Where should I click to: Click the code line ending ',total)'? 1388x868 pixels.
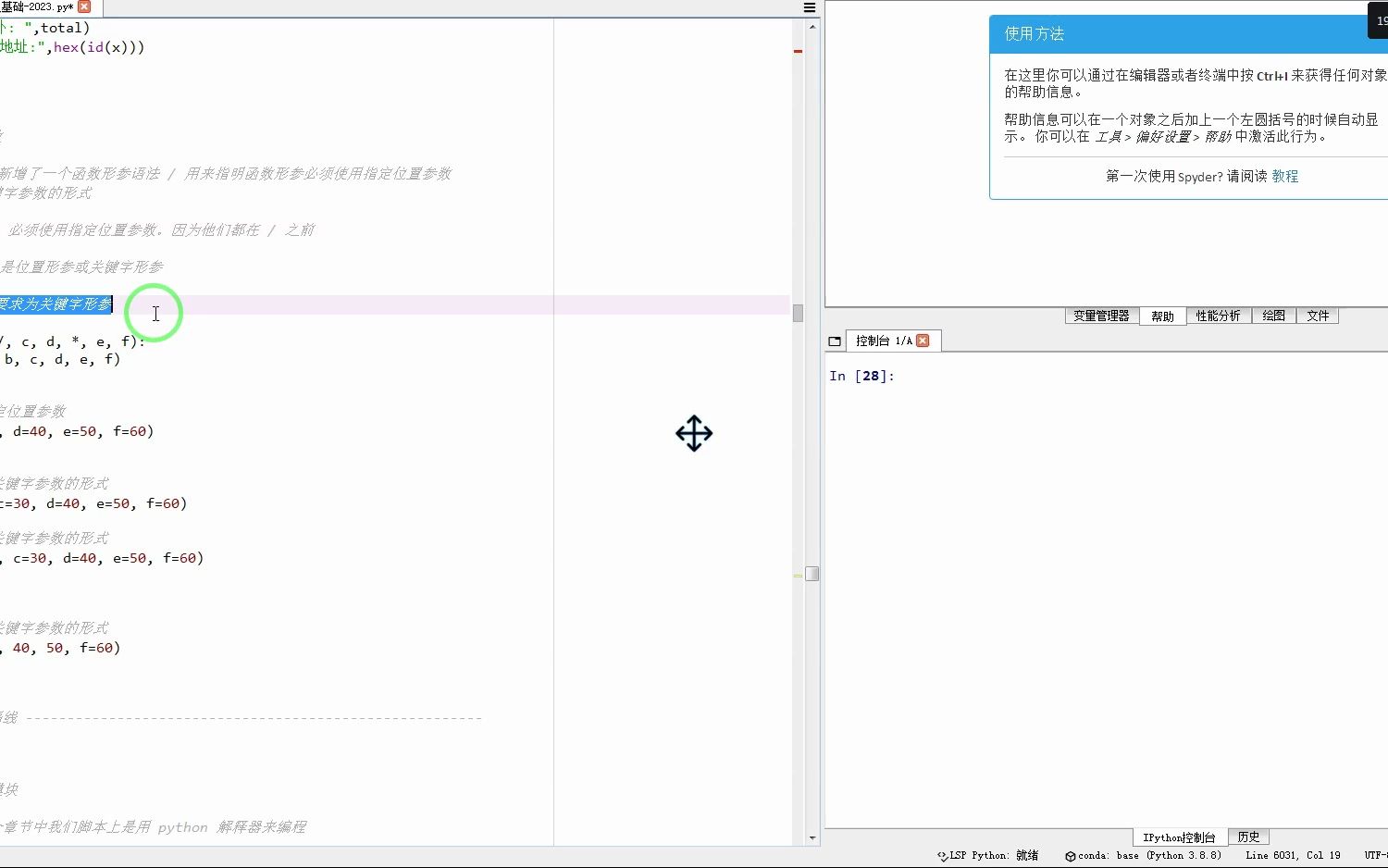pos(45,28)
